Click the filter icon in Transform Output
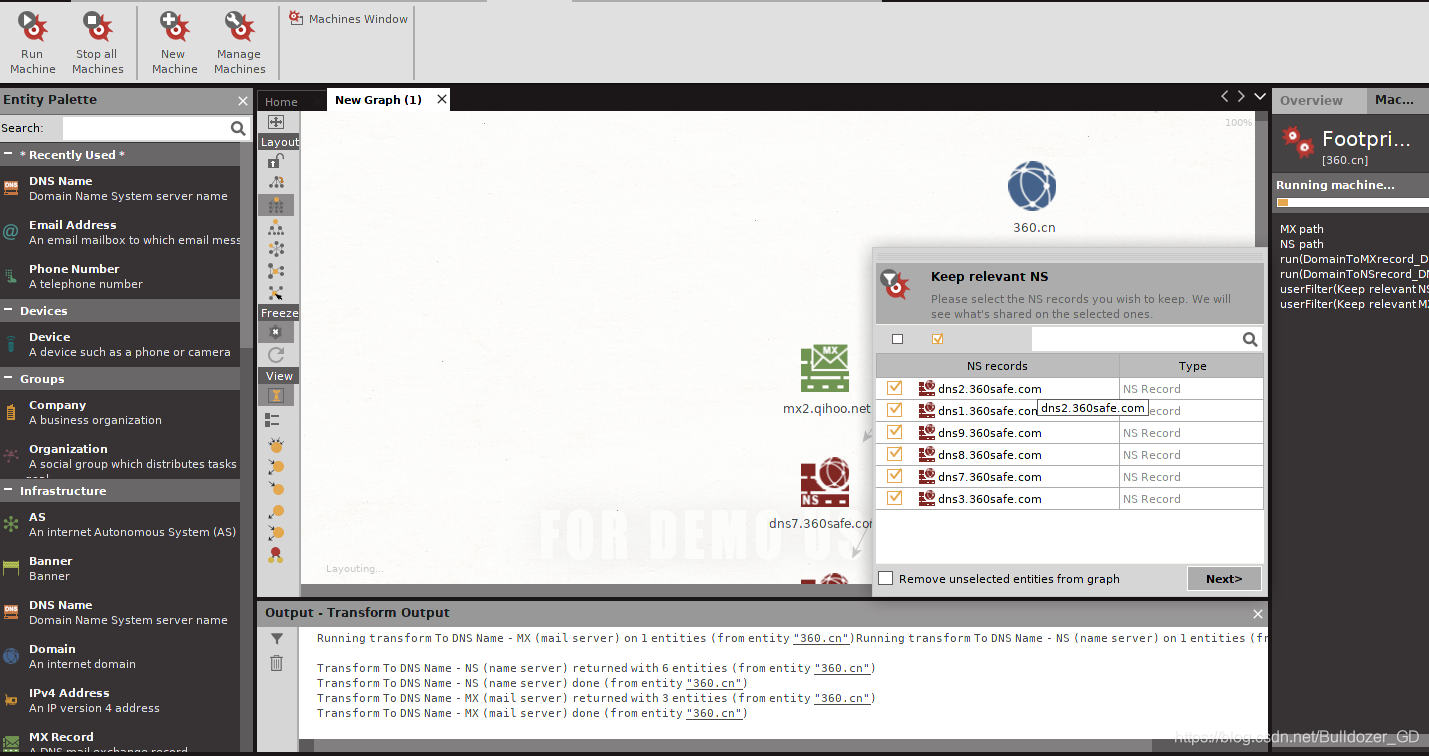This screenshot has width=1429, height=756. pyautogui.click(x=277, y=639)
